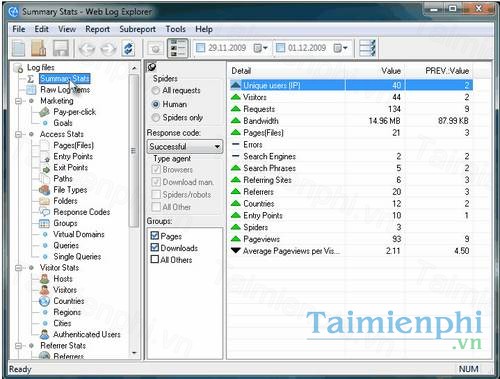Toggle the Download man. checkbox
Image resolution: width=500 pixels, height=379 pixels.
pyautogui.click(x=156, y=182)
